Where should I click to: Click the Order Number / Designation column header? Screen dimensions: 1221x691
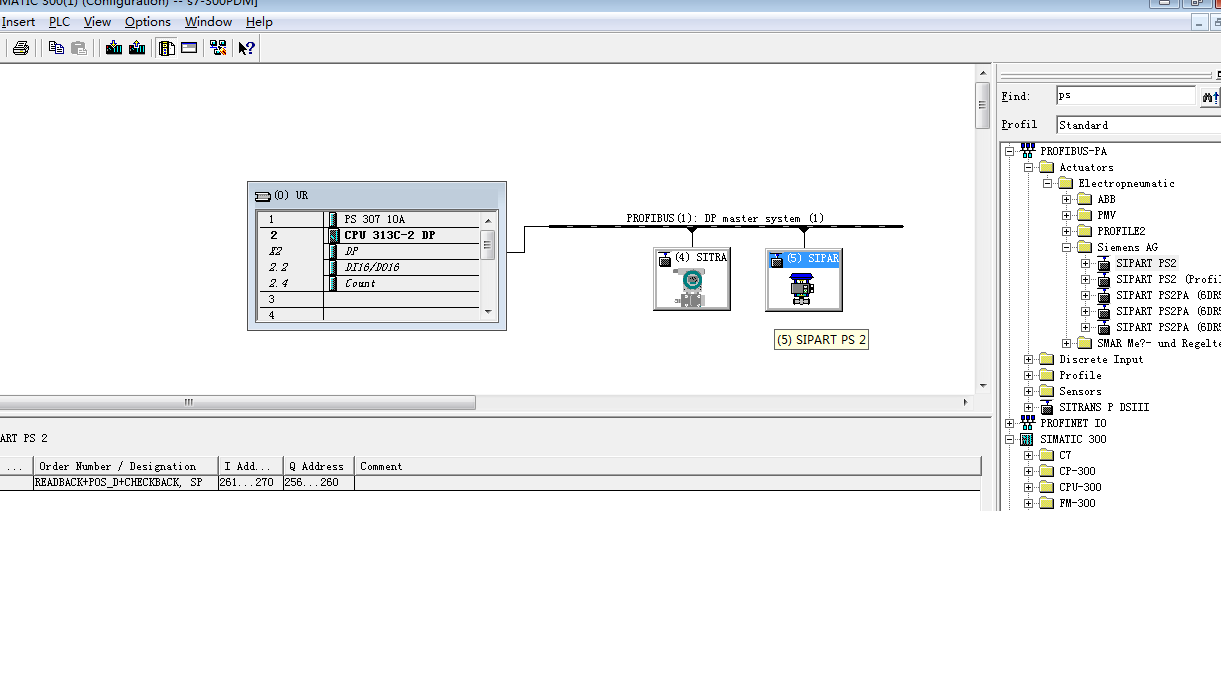(125, 466)
